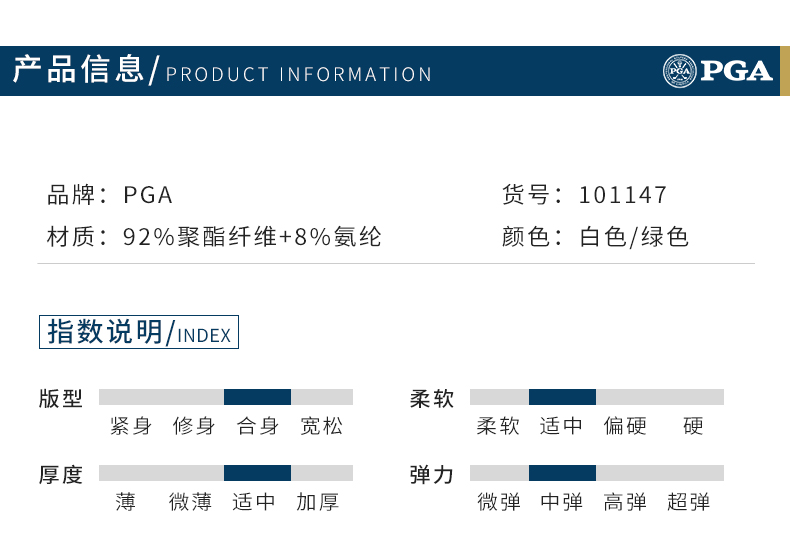Select the 加厚 thickness label
The height and width of the screenshot is (560, 790).
click(318, 502)
